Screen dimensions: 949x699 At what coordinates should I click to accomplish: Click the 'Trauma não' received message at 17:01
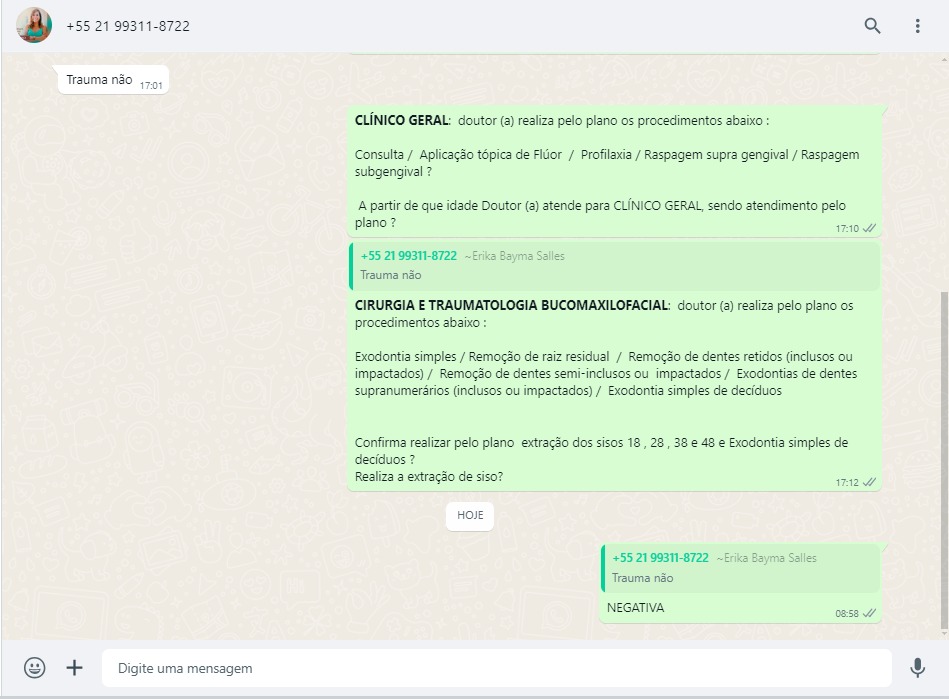[x=113, y=80]
